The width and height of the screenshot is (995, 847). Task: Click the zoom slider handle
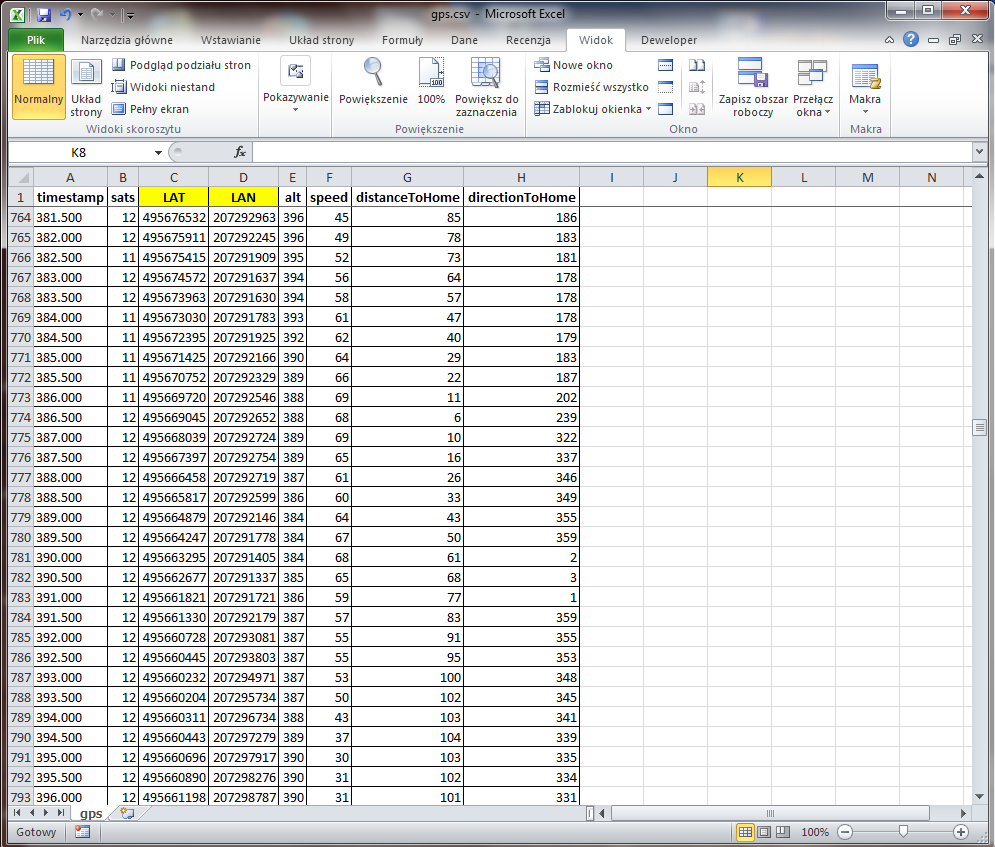[903, 832]
